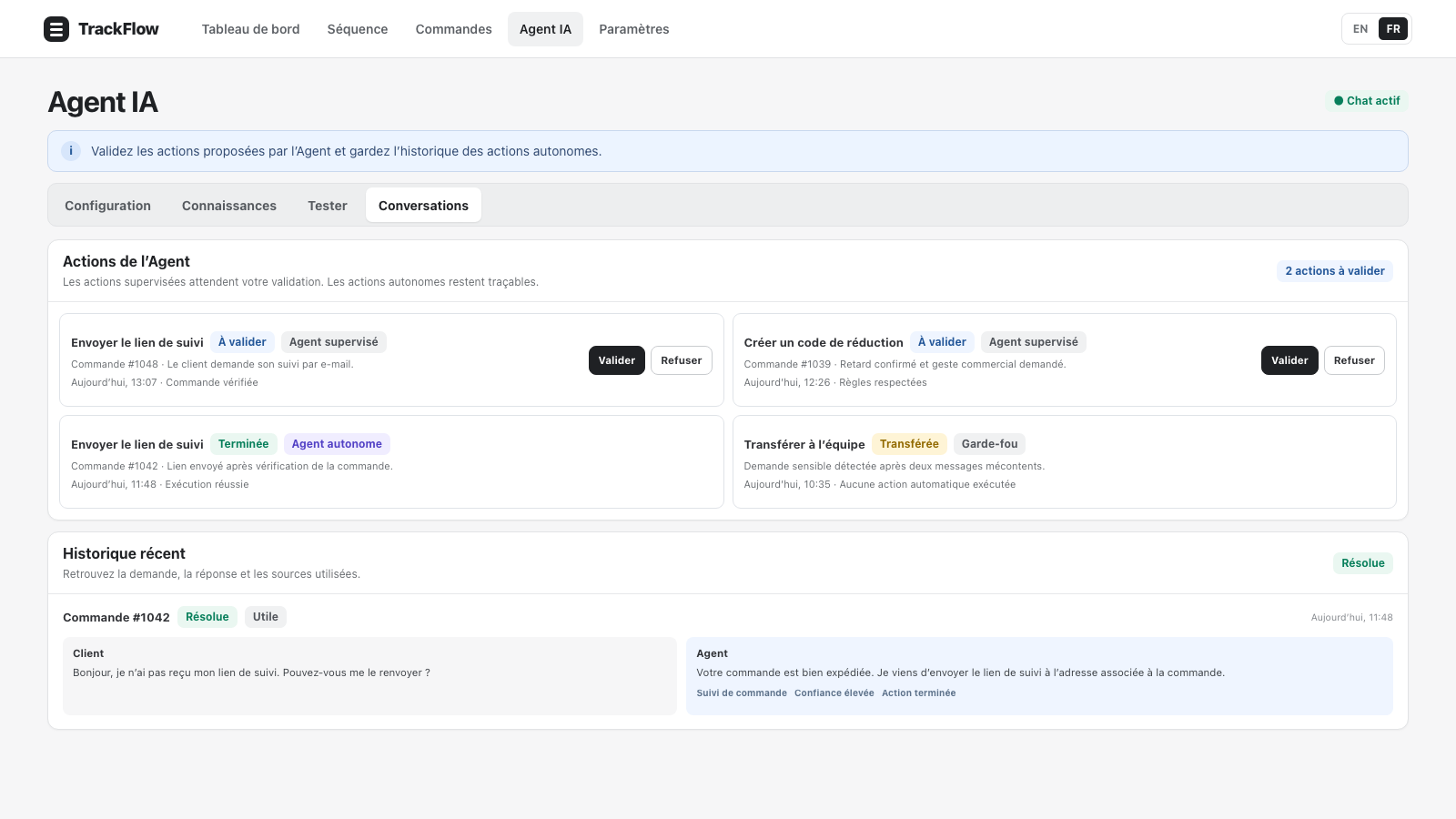This screenshot has height=819, width=1456.
Task: Click the "Confiance élevée" tag
Action: click(x=834, y=693)
